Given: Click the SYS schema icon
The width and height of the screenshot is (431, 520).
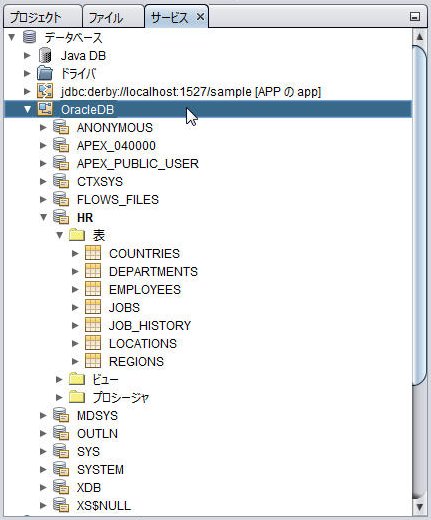Looking at the screenshot, I should coord(61,451).
